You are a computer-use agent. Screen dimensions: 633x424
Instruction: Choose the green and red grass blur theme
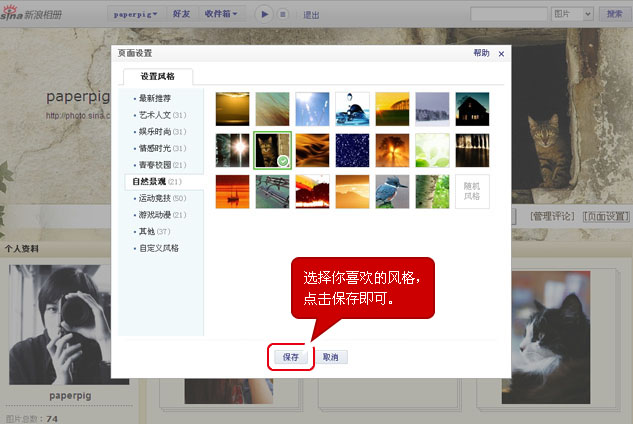tap(272, 109)
